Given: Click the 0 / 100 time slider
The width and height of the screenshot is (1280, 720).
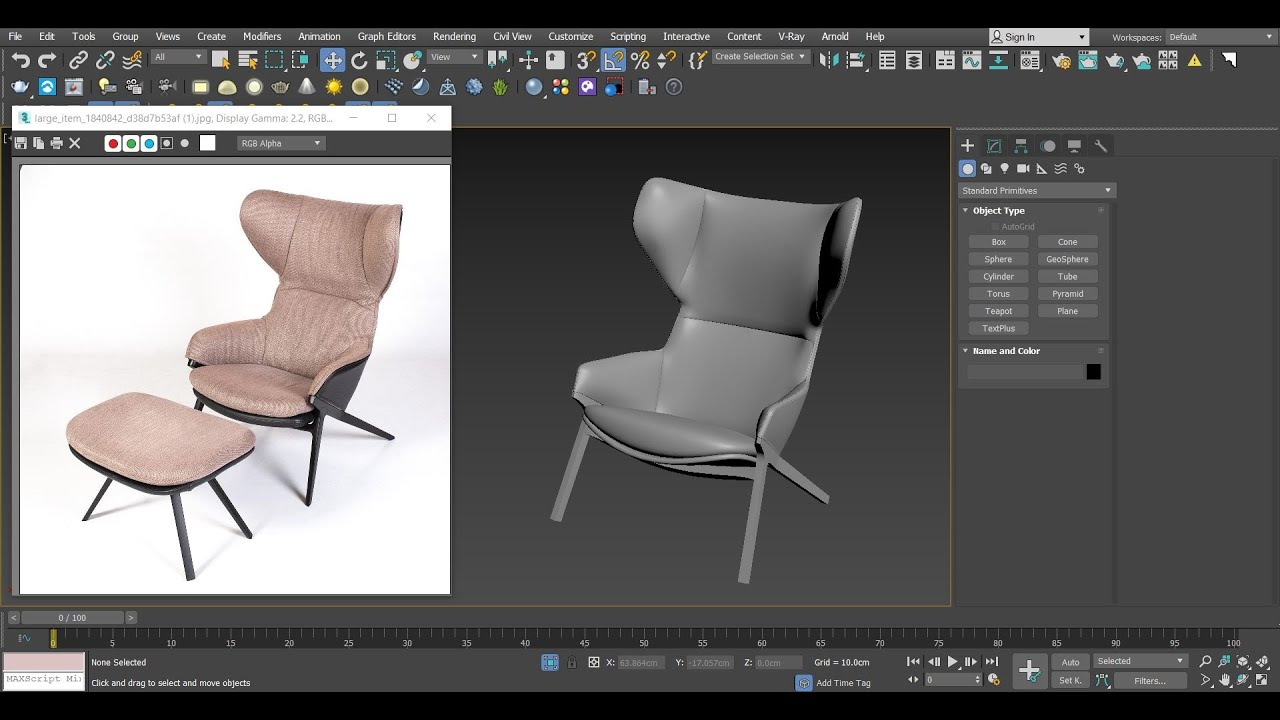Looking at the screenshot, I should pos(72,618).
